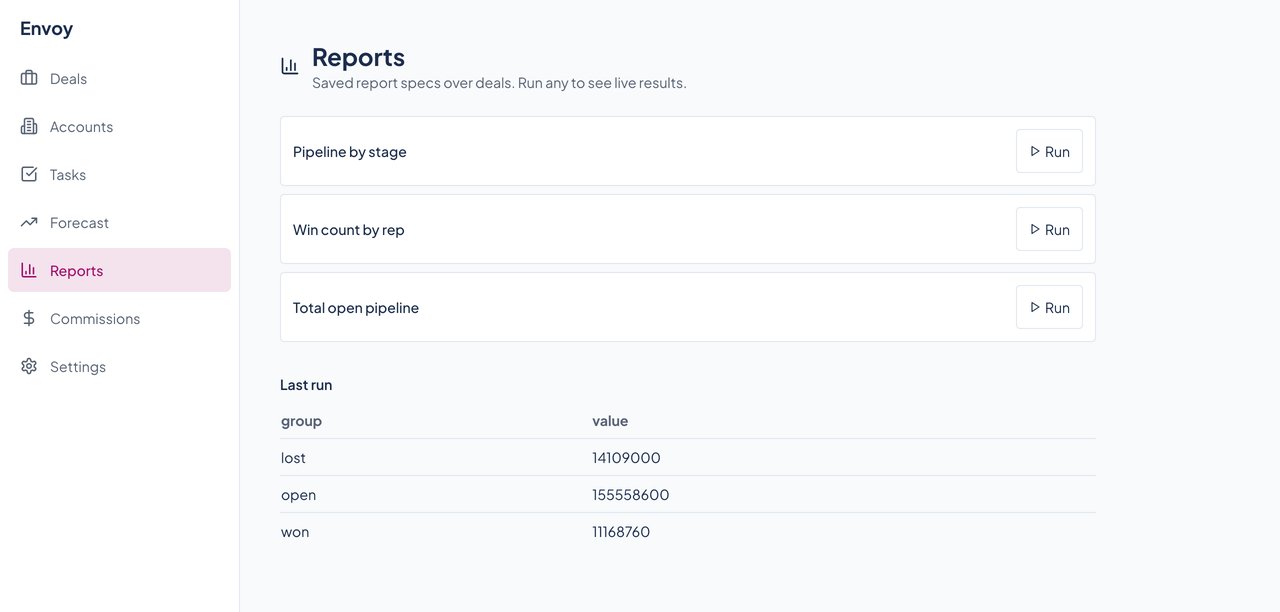Click the value column header
This screenshot has height=612, width=1280.
610,421
